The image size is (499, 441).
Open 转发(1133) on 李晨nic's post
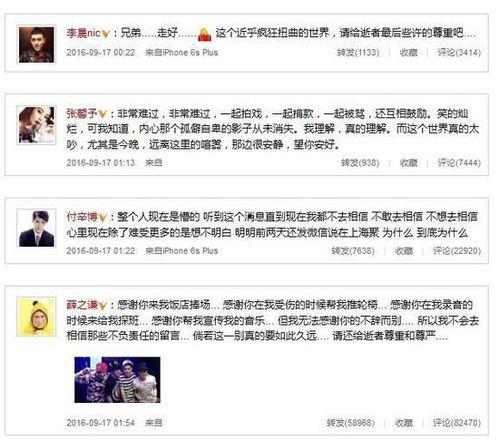pyautogui.click(x=358, y=53)
